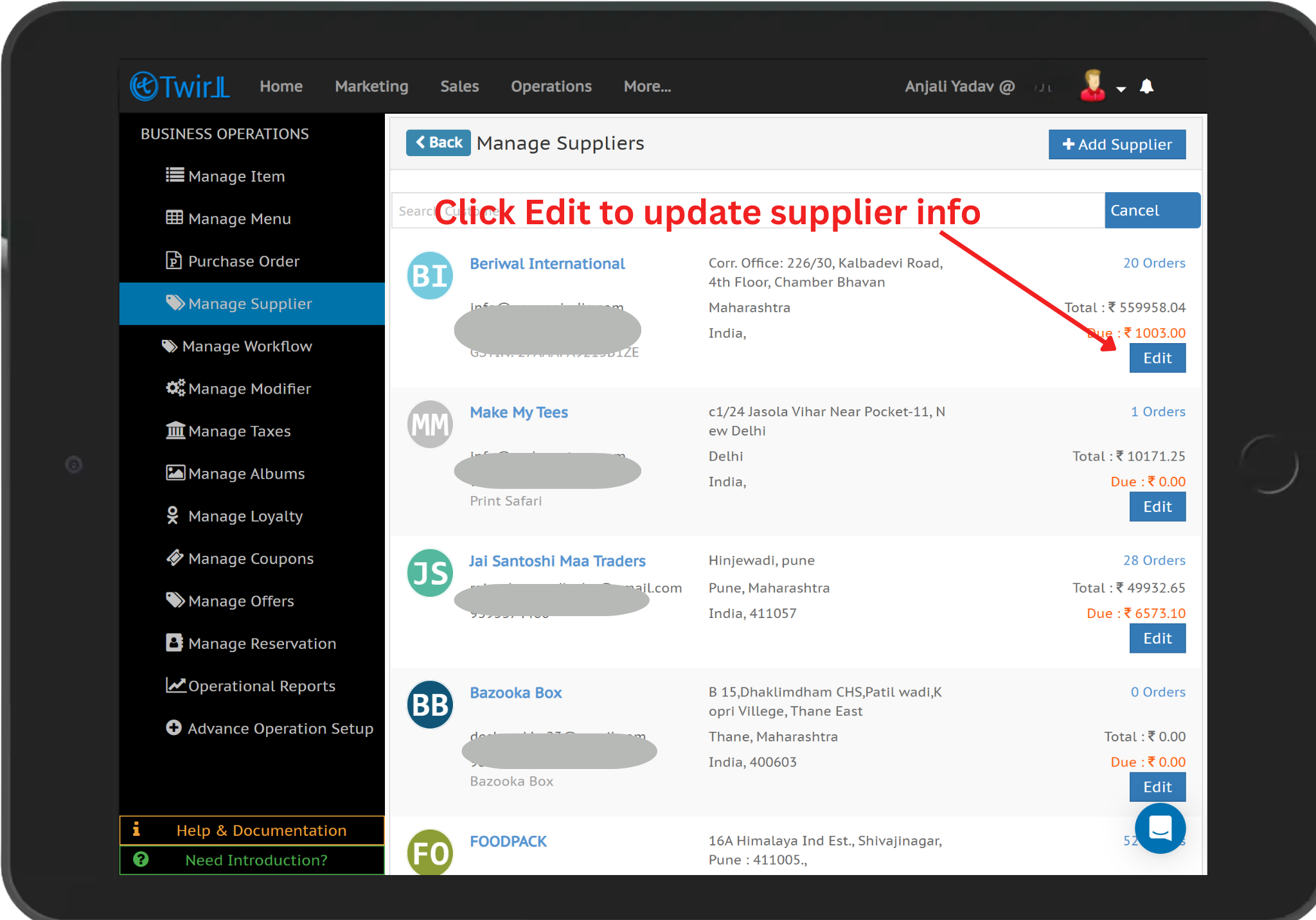Open the More... menu
This screenshot has width=1316, height=920.
(x=647, y=86)
